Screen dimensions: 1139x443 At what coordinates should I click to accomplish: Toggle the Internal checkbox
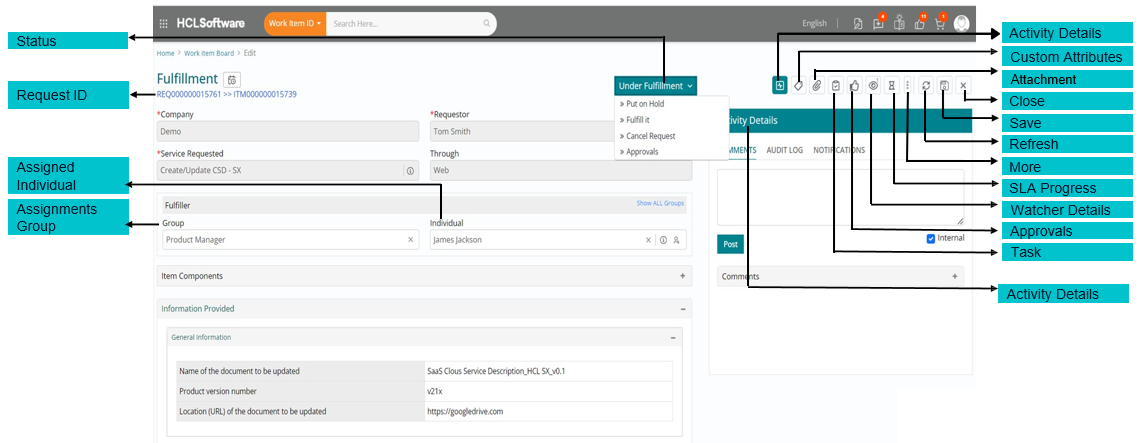pos(931,238)
